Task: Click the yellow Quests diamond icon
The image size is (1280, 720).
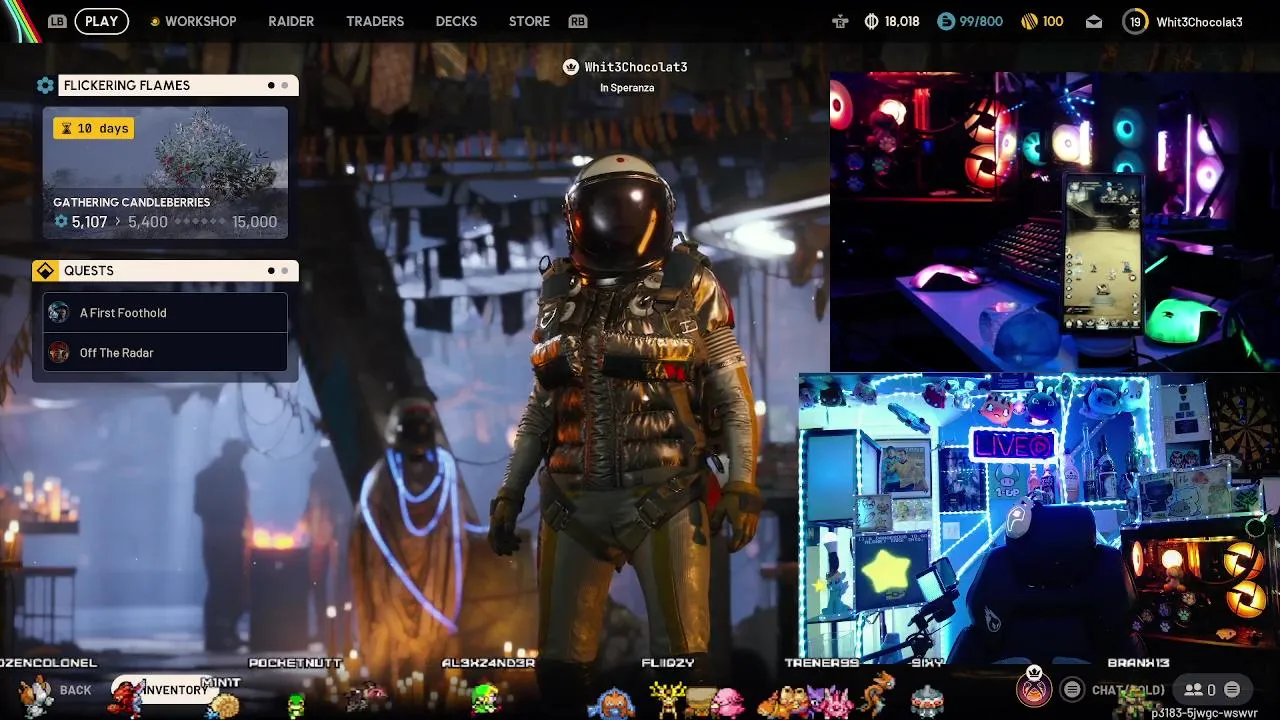Action: [44, 271]
